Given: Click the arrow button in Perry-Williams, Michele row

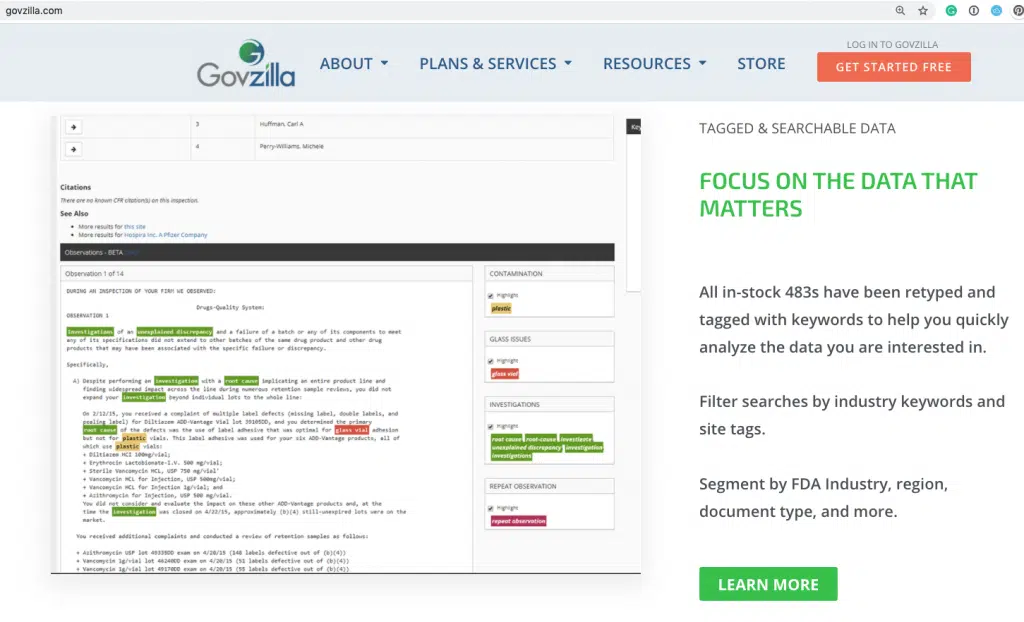Looking at the screenshot, I should (x=73, y=150).
